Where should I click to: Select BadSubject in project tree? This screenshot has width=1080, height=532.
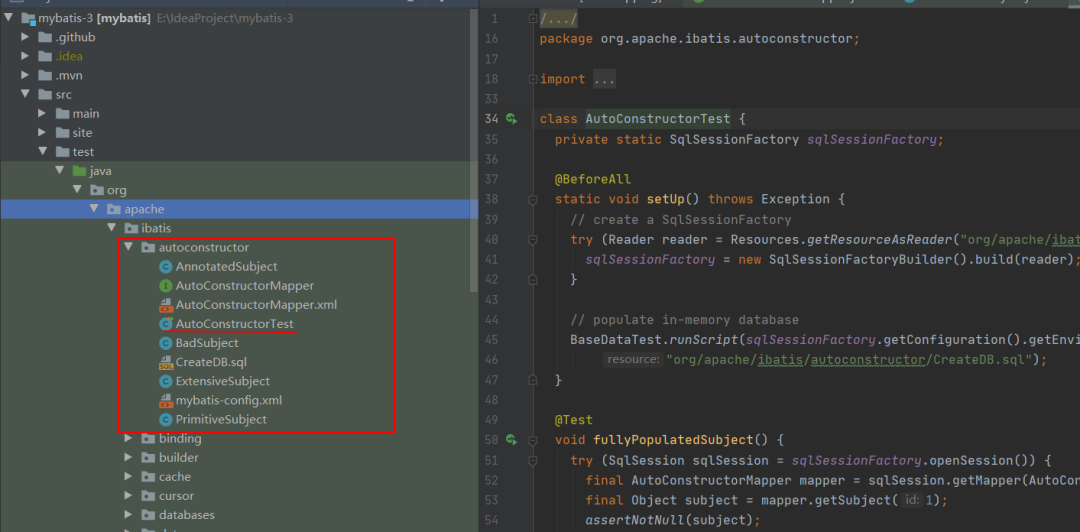[207, 342]
